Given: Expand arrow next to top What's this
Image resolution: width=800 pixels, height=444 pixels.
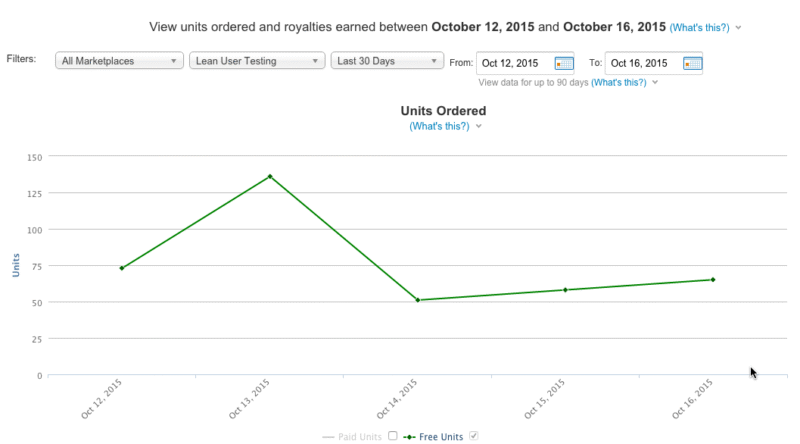Looking at the screenshot, I should click(x=738, y=27).
